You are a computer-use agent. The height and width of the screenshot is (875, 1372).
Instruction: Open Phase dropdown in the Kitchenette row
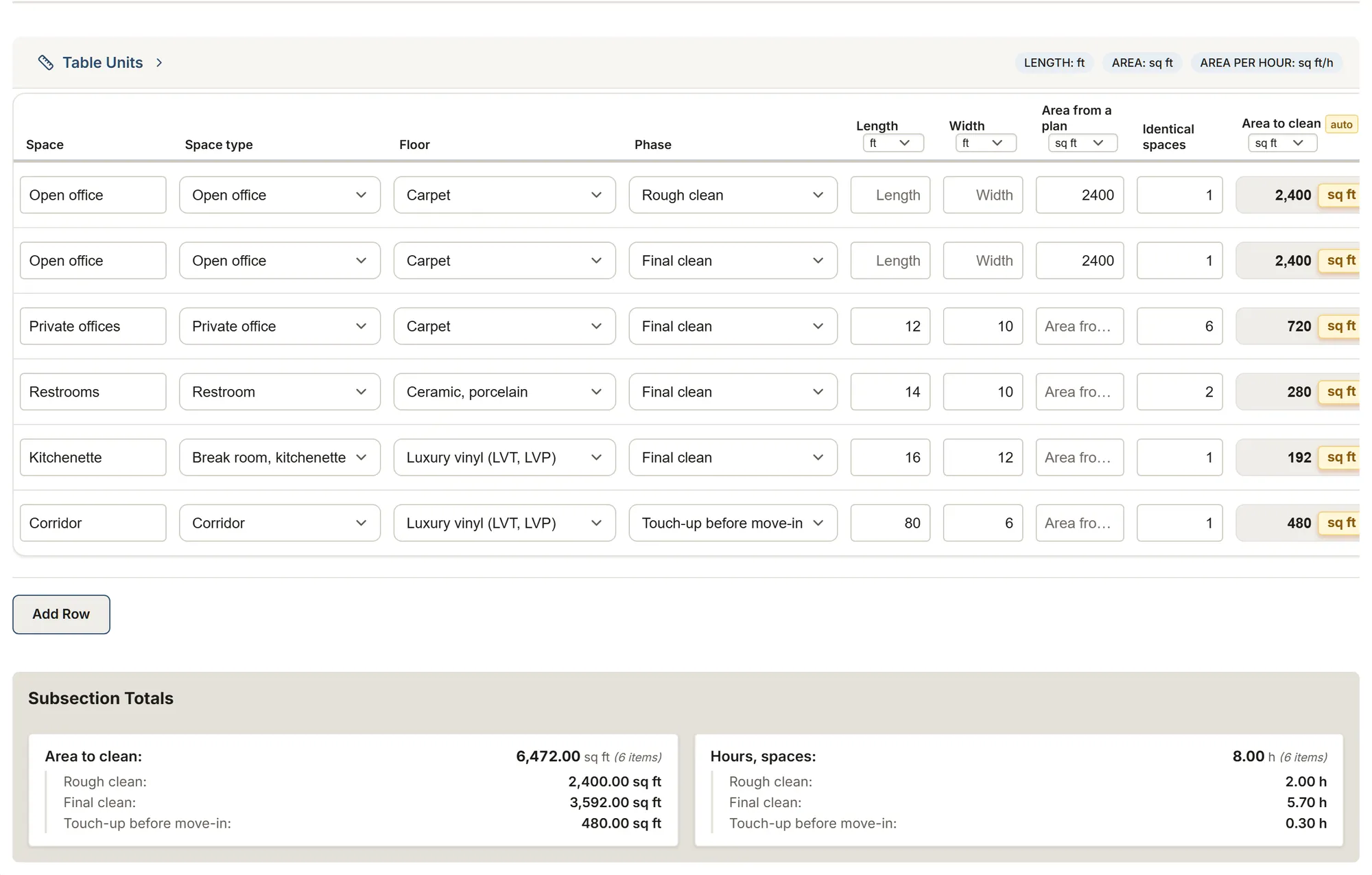(733, 457)
